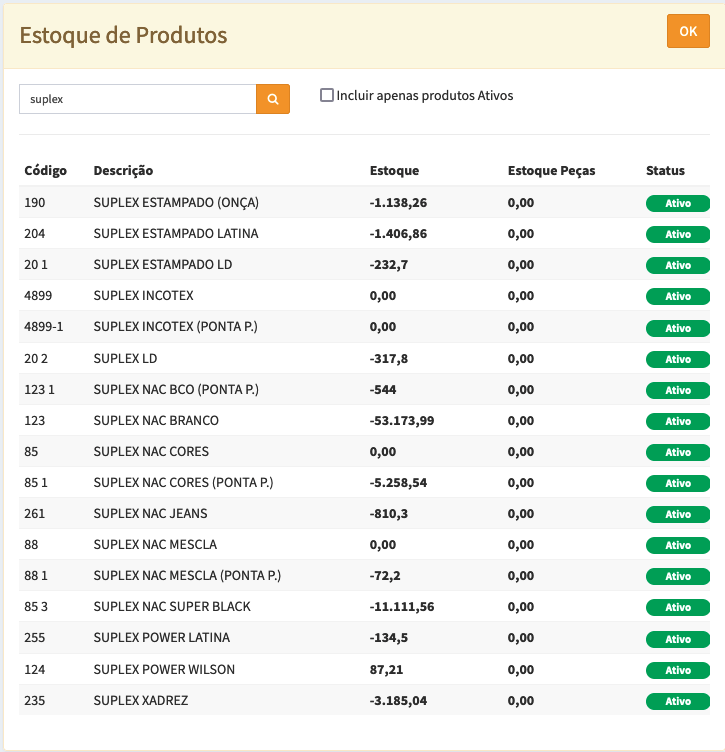This screenshot has width=725, height=752.
Task: Click the Estoque column header
Action: 394,171
